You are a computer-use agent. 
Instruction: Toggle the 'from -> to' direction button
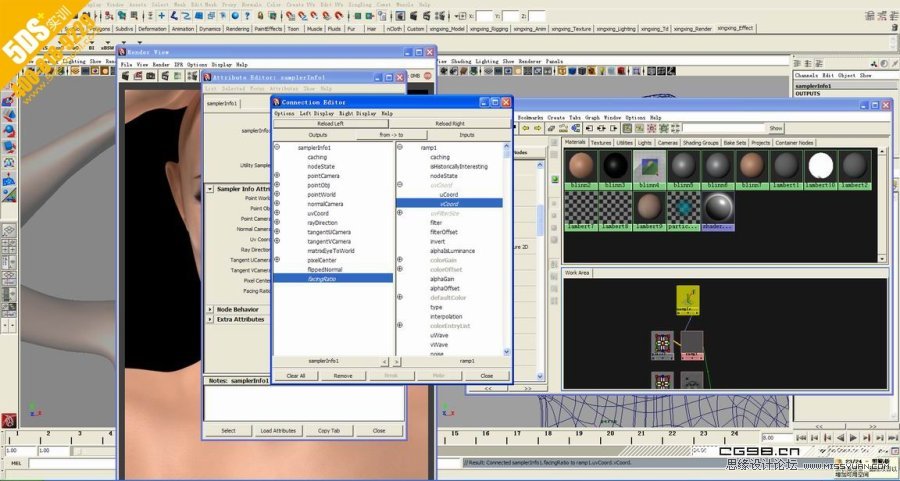click(x=392, y=134)
